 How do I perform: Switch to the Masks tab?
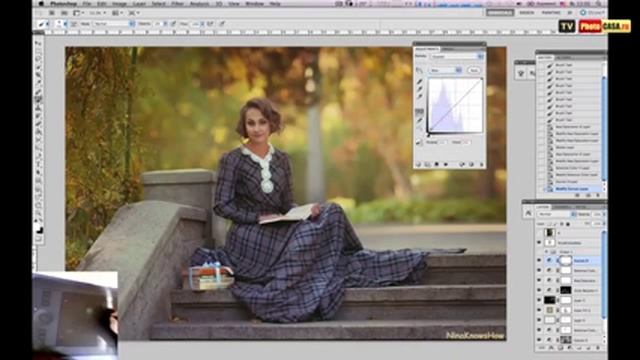tap(449, 49)
